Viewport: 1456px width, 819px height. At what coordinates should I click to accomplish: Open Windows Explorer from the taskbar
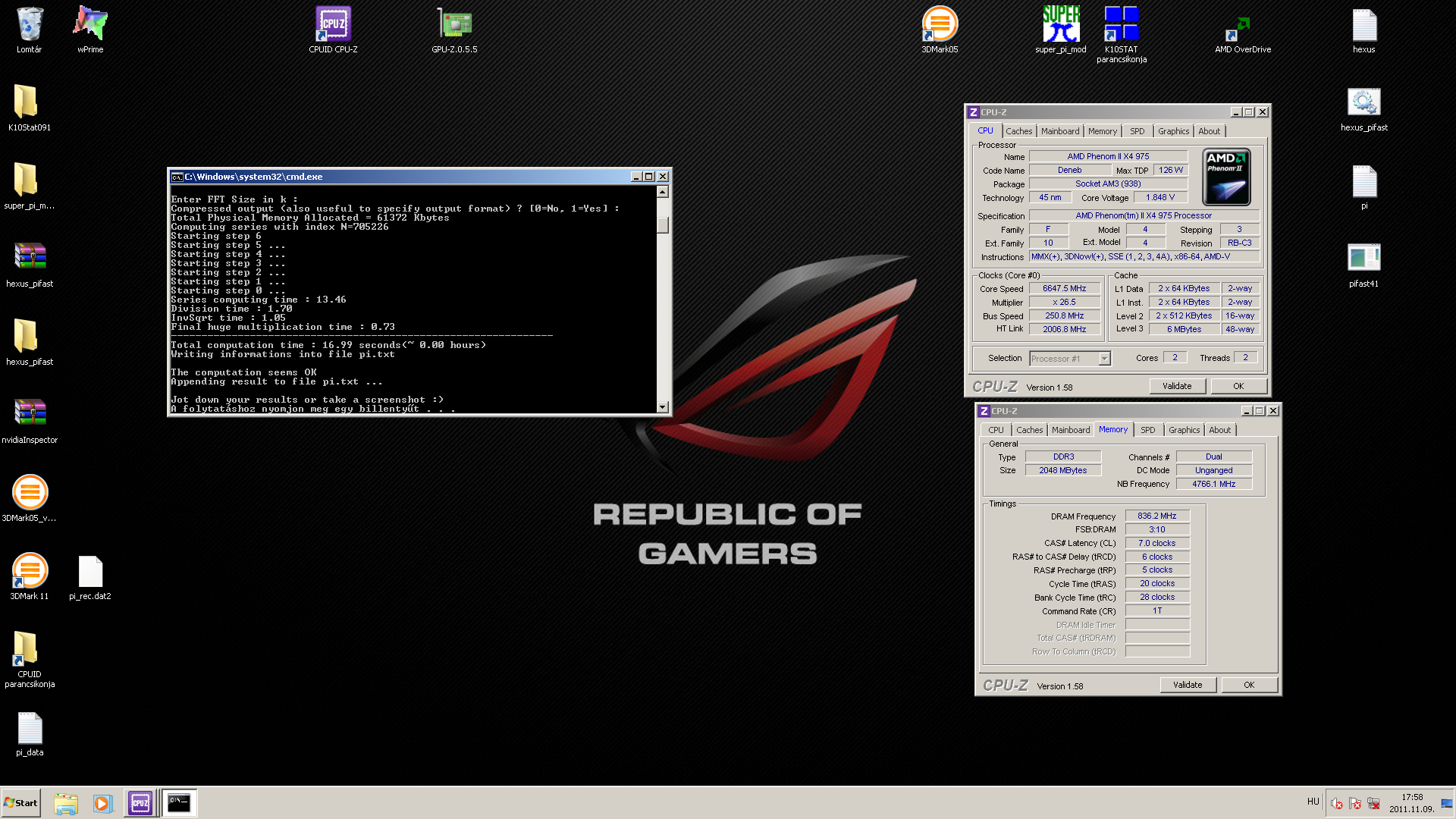tap(66, 803)
